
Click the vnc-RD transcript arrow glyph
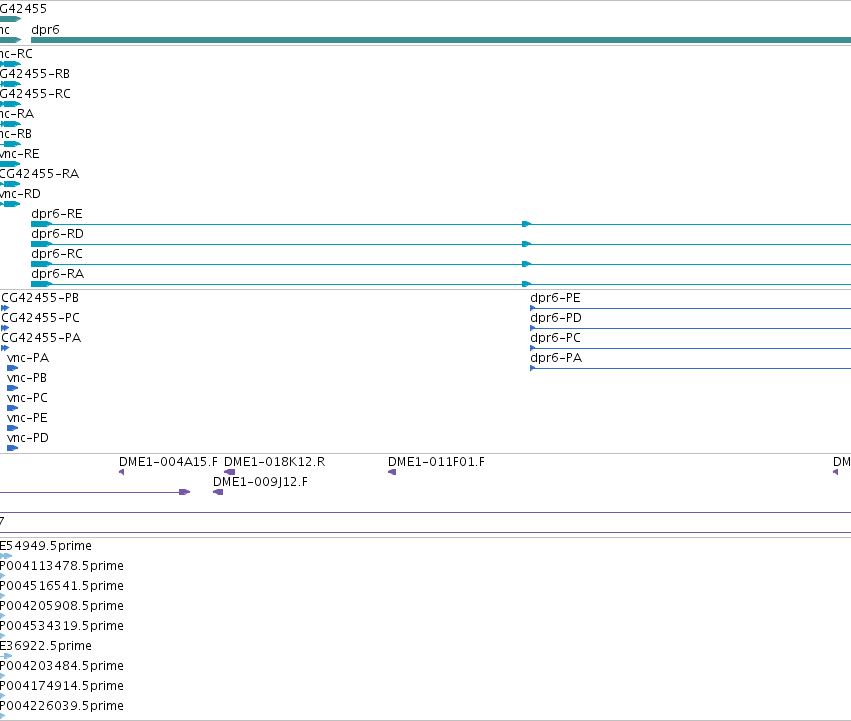pyautogui.click(x=10, y=204)
